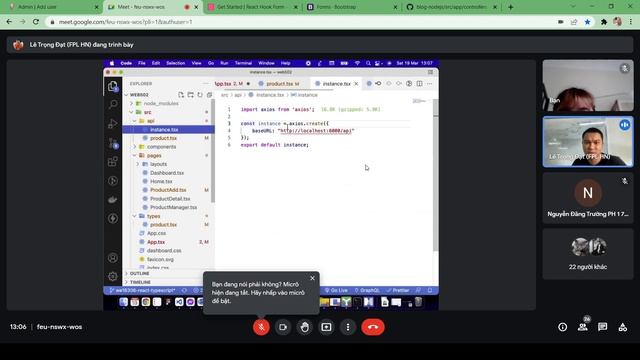The image size is (640, 360).
Task: Open the Chrome tab search dropdown
Action: (573, 7)
